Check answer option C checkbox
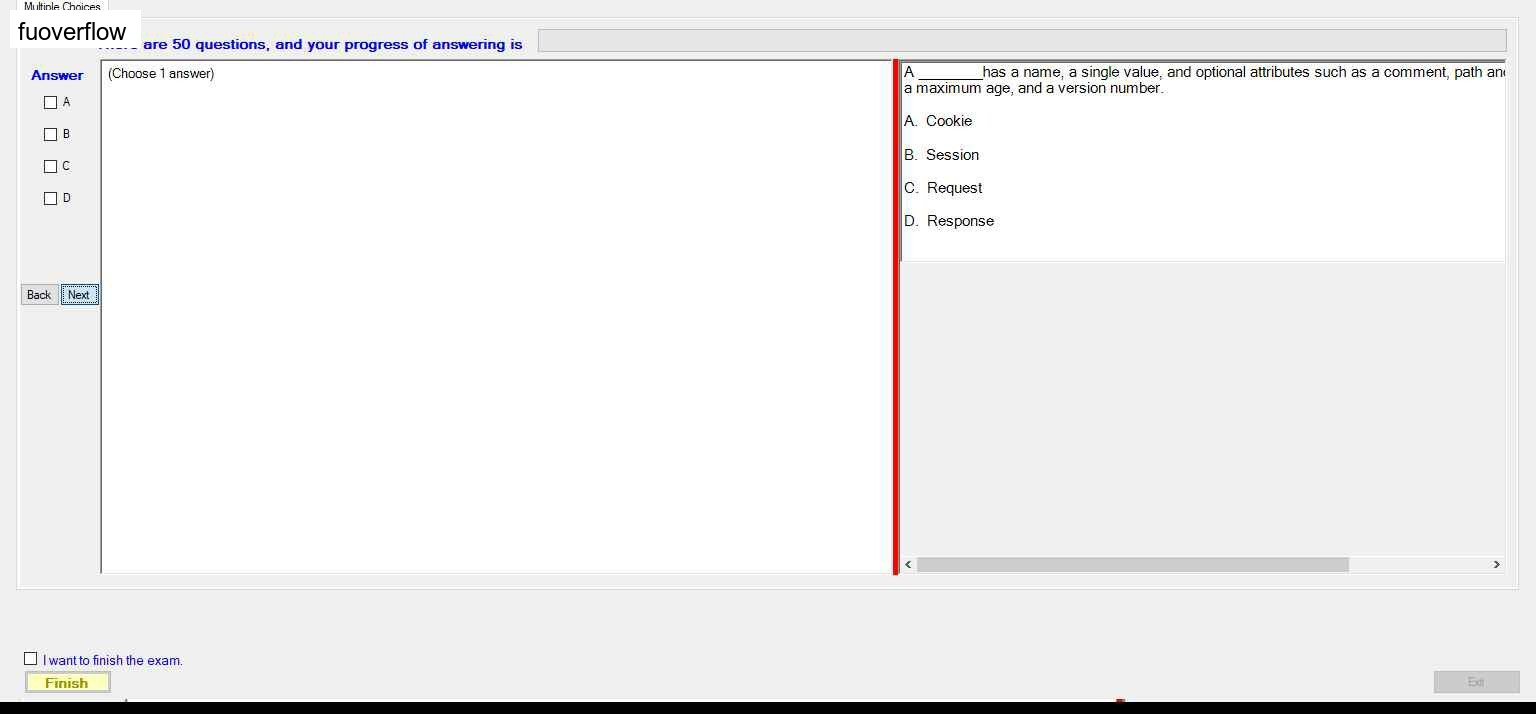Screen dimensions: 1536x714 (x=51, y=166)
